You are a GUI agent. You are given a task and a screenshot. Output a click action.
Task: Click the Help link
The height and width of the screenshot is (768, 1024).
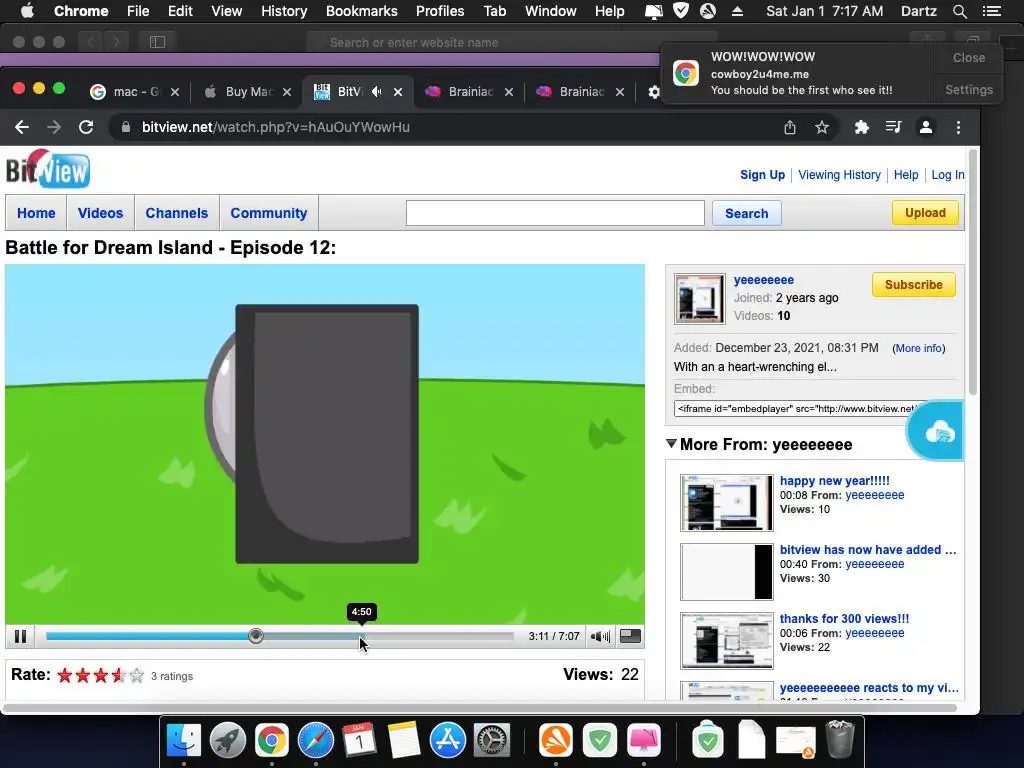906,174
